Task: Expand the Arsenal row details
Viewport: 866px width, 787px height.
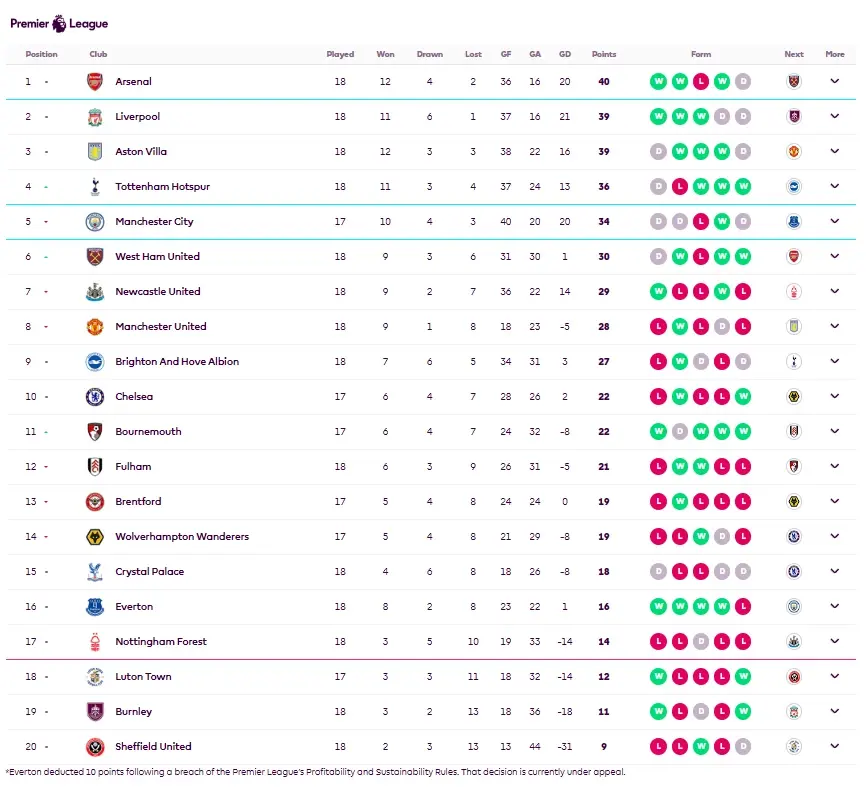Action: click(835, 81)
